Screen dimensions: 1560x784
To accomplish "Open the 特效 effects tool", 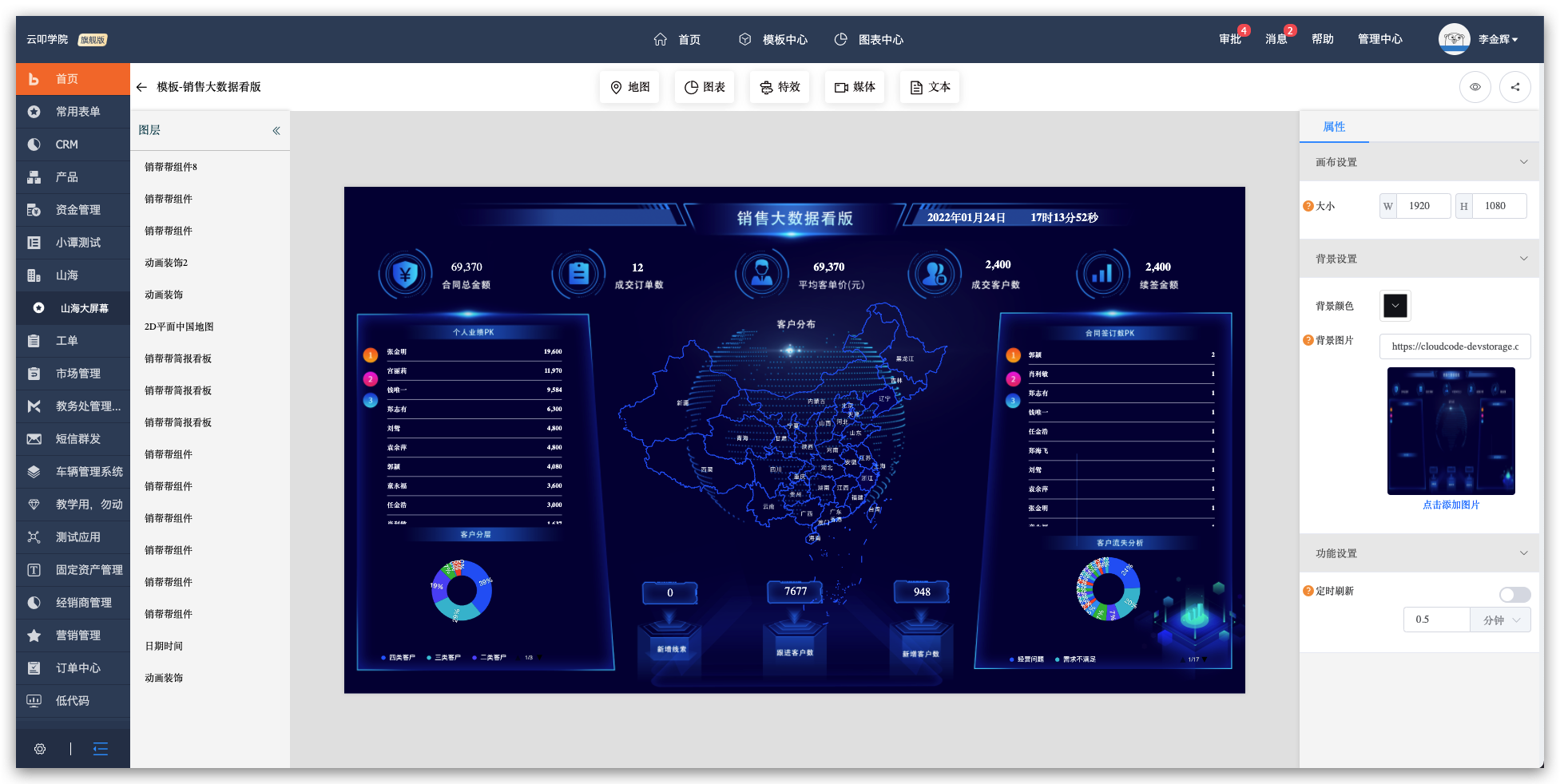I will [x=780, y=87].
